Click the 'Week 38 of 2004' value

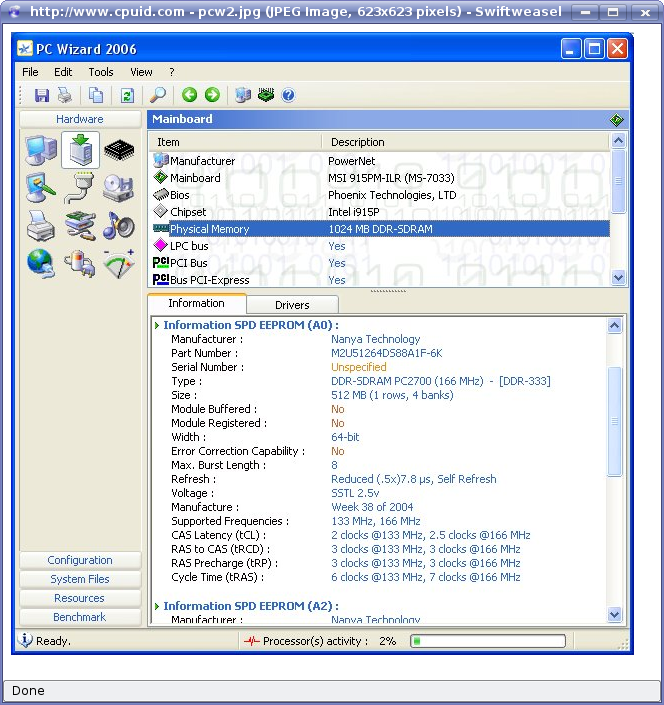pos(372,507)
